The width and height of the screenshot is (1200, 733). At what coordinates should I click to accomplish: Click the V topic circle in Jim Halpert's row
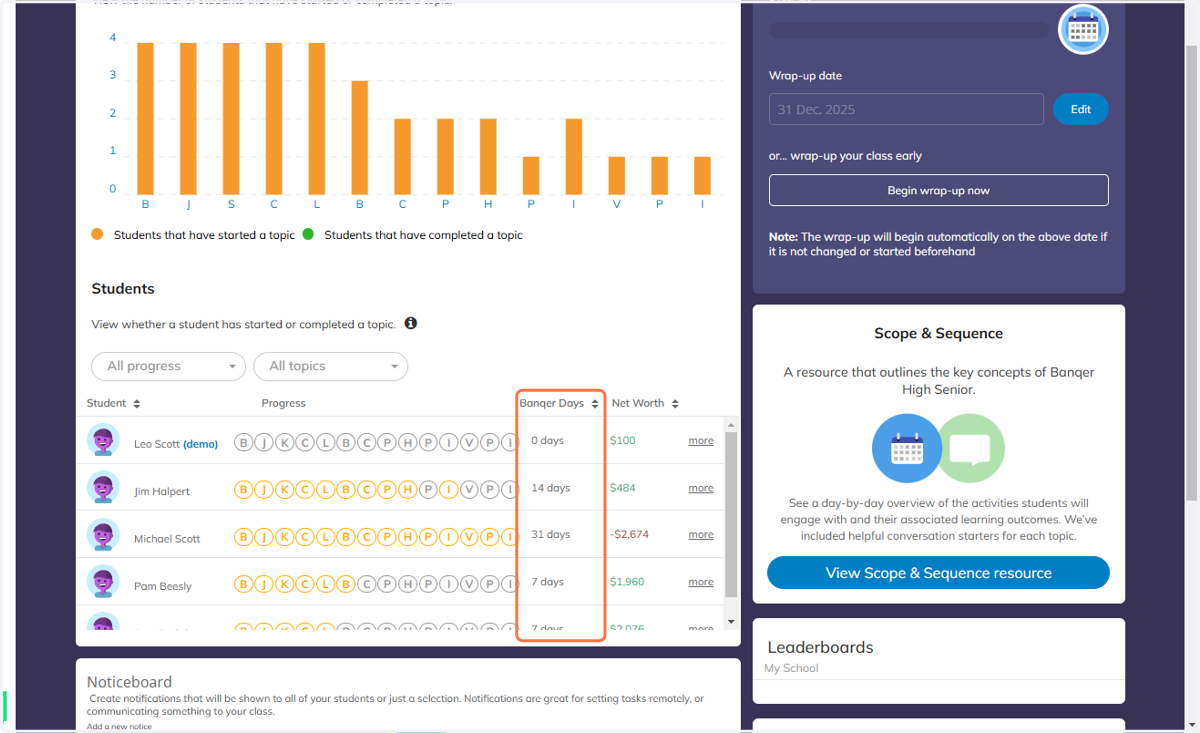pyautogui.click(x=469, y=489)
